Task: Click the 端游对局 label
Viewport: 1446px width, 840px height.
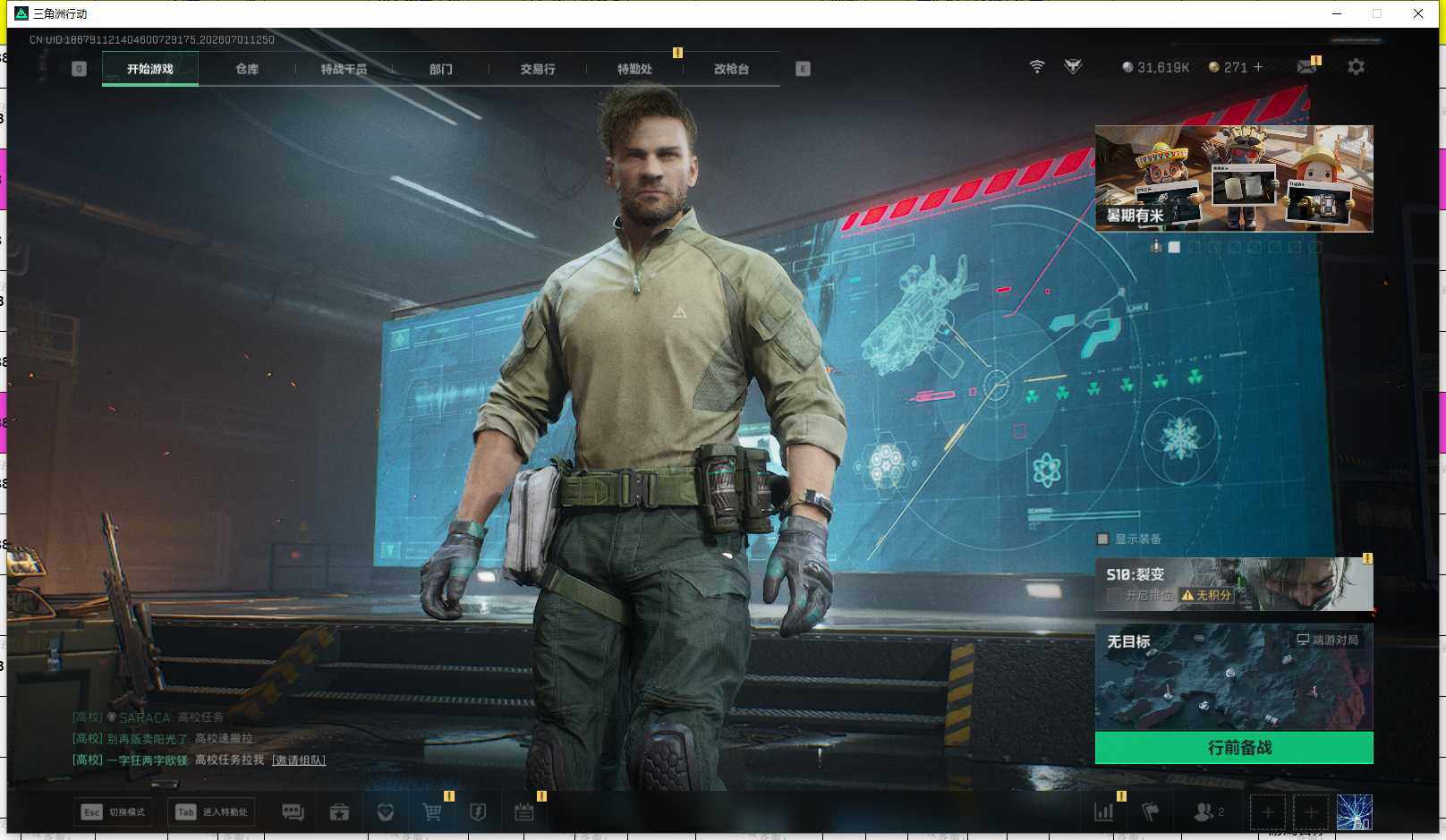Action: pos(1328,640)
